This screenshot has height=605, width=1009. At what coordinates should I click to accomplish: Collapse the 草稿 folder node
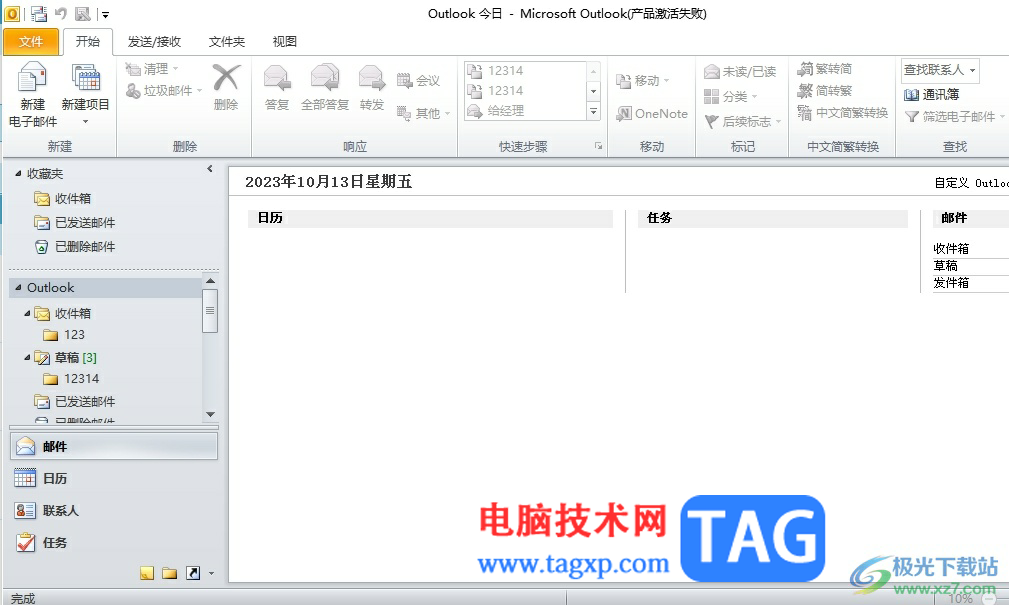tap(27, 357)
